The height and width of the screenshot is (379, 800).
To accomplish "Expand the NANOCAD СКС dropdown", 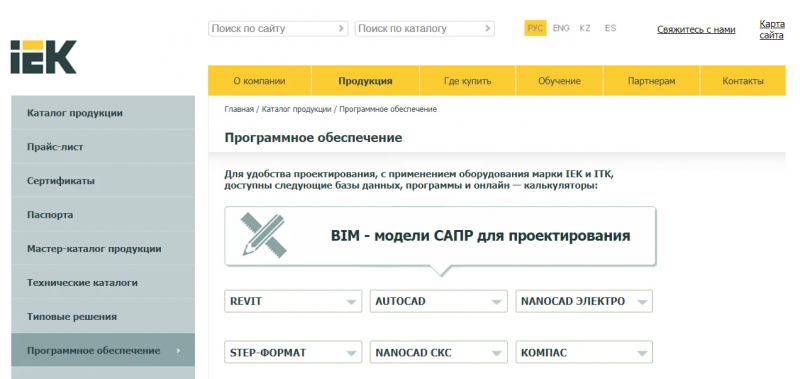I will (438, 352).
